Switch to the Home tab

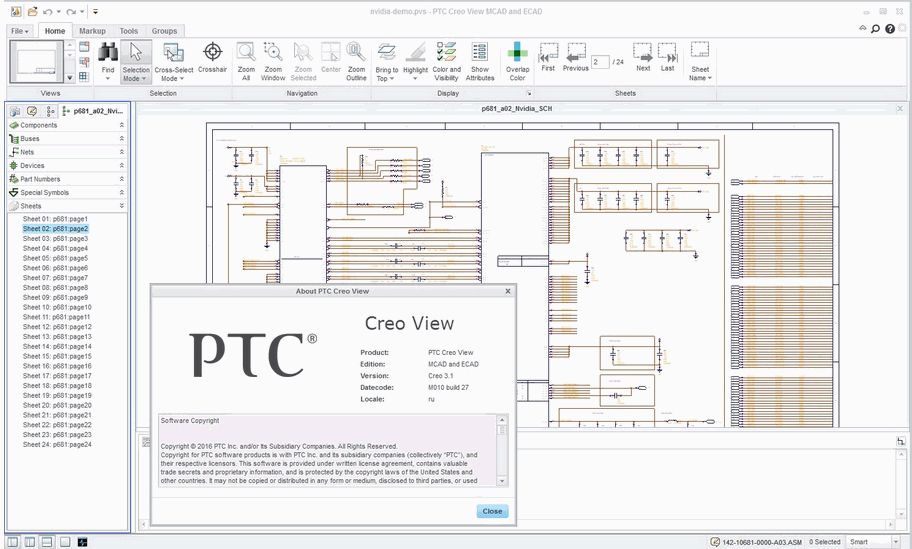click(x=55, y=31)
